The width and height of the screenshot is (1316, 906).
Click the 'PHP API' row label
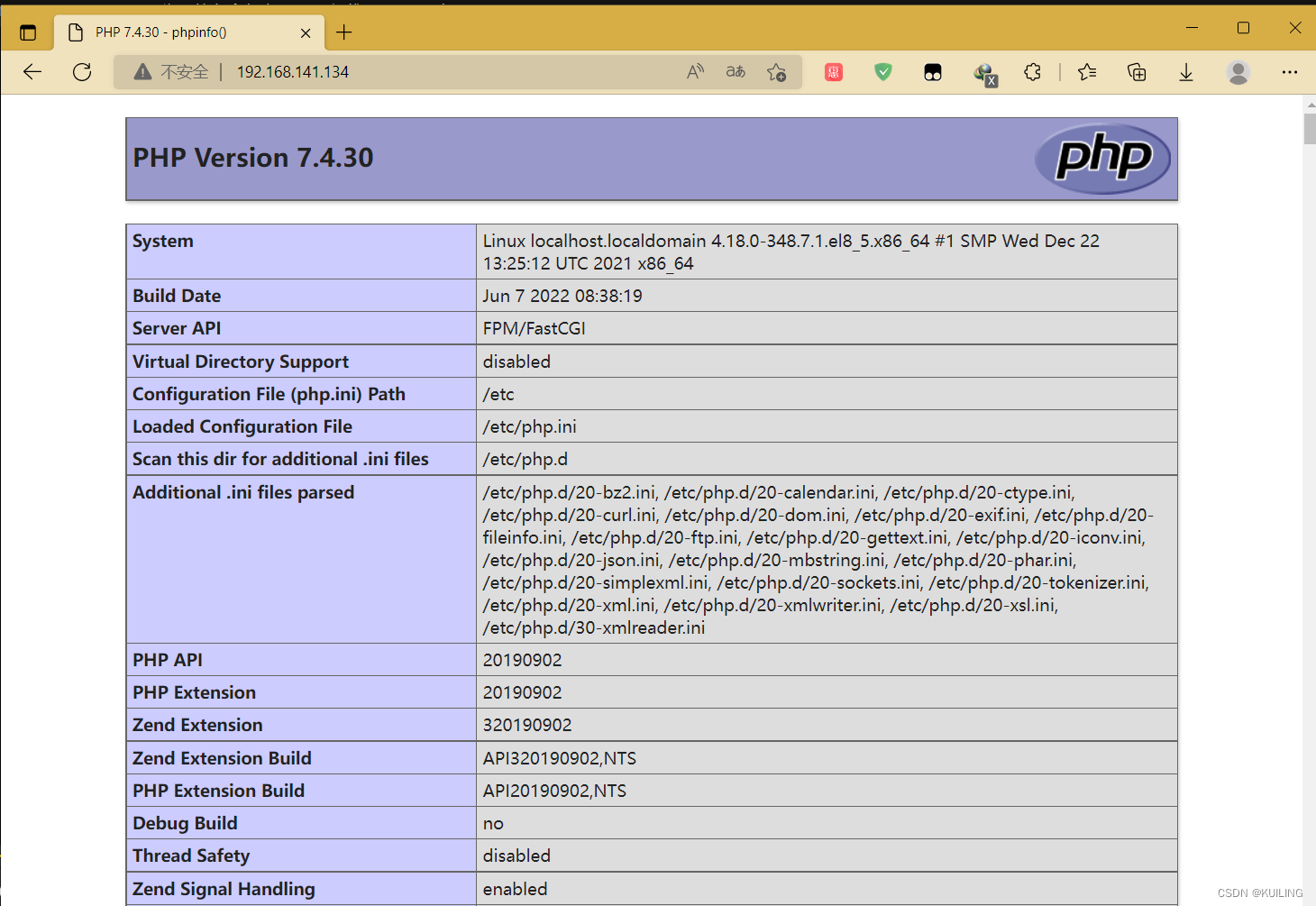168,660
